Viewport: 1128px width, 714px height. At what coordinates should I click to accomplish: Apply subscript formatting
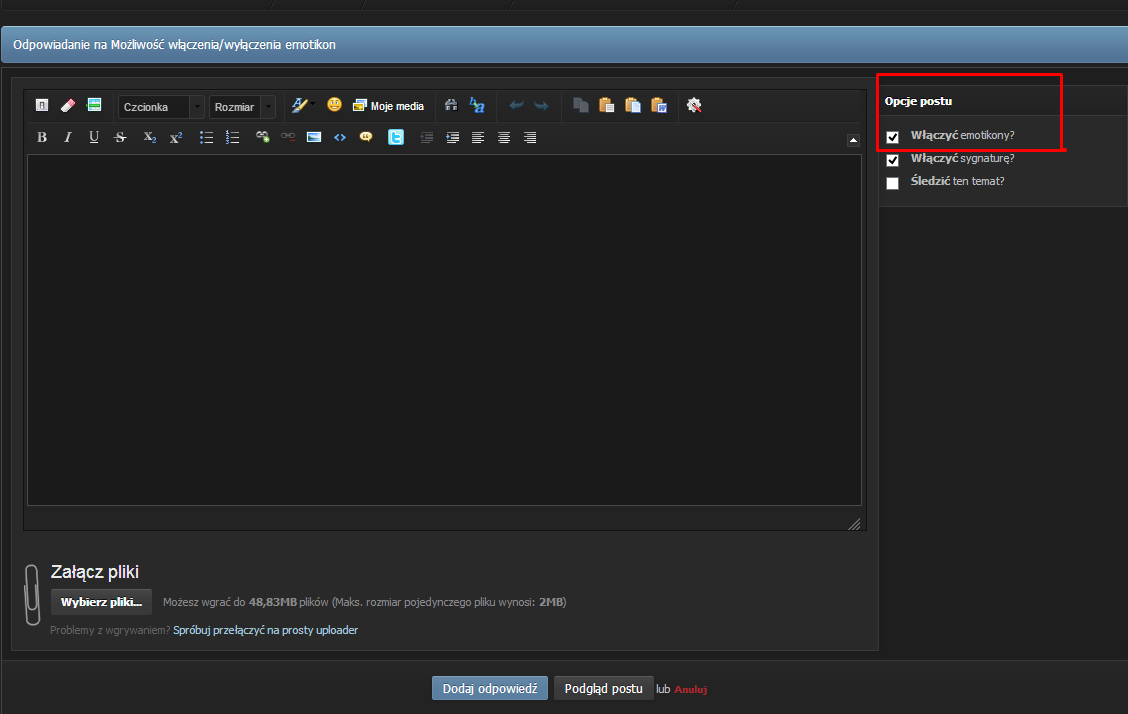tap(150, 137)
